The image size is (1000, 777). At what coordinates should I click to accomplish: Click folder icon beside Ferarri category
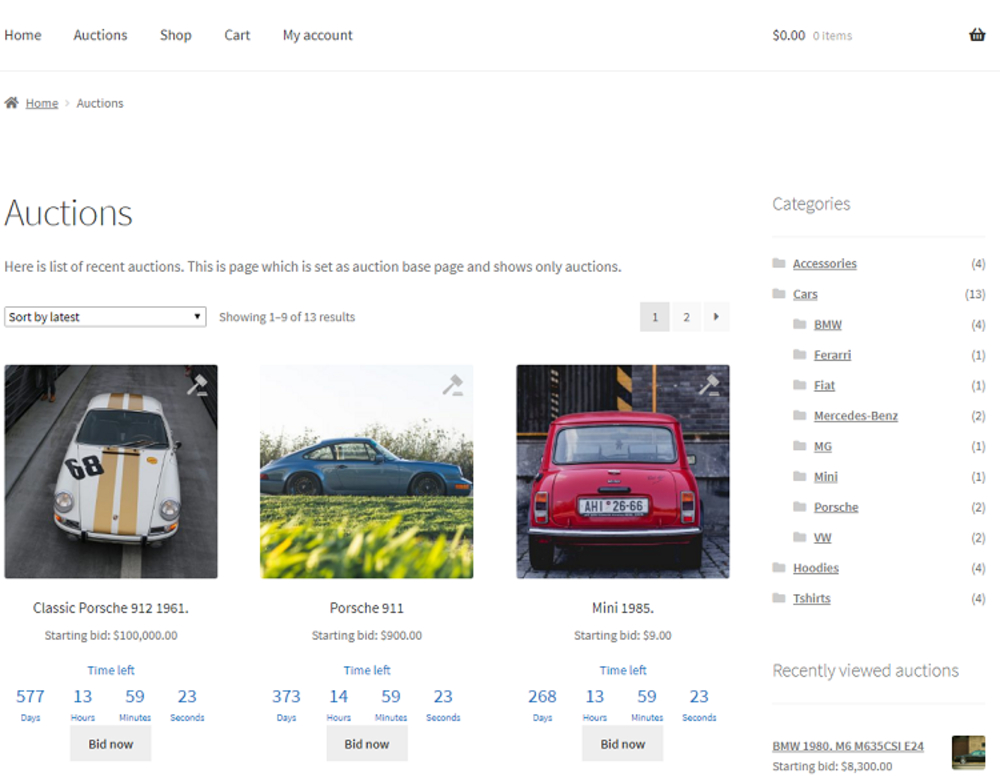(x=800, y=354)
